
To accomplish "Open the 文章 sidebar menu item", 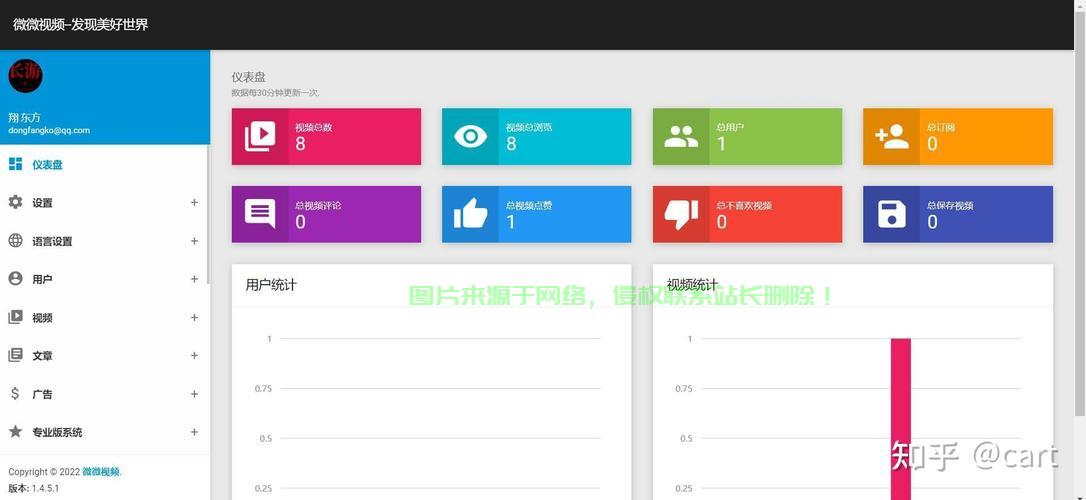I will click(x=104, y=355).
